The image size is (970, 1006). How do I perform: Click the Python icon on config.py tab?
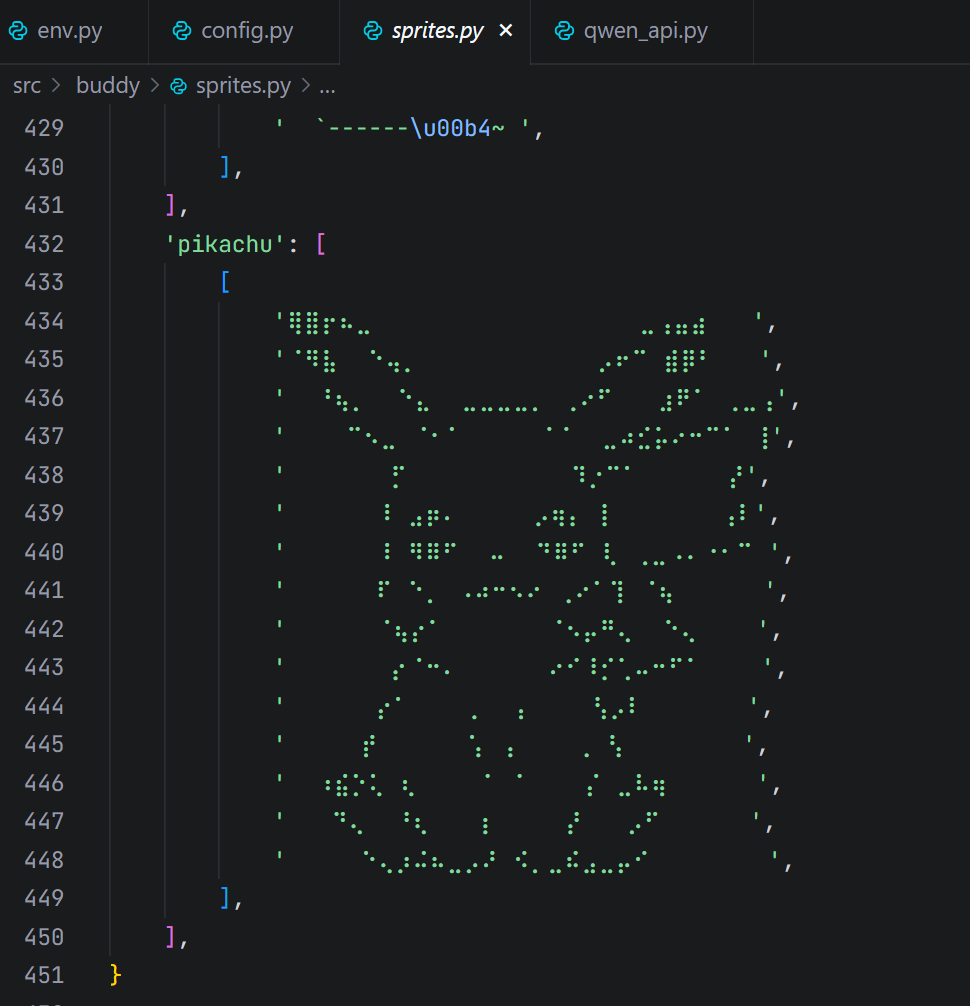[x=182, y=31]
